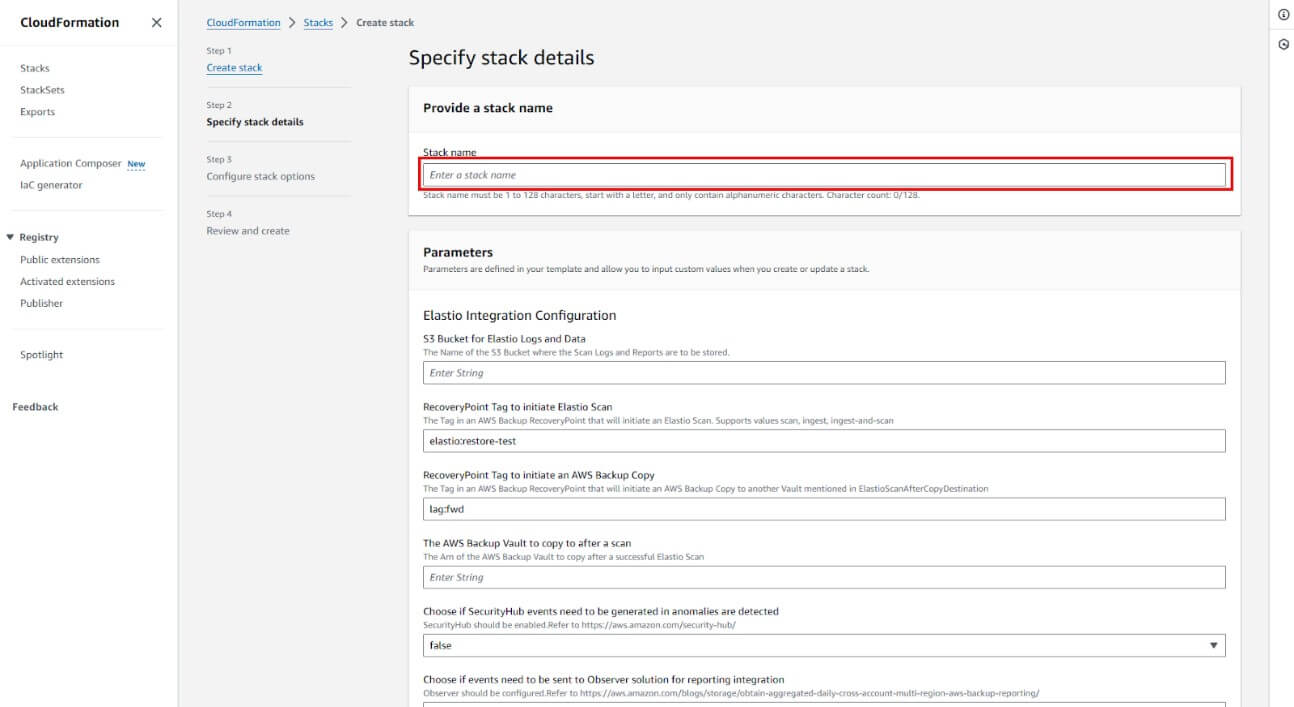Click the Provide a stack name heading
Image resolution: width=1294 pixels, height=707 pixels.
[488, 108]
